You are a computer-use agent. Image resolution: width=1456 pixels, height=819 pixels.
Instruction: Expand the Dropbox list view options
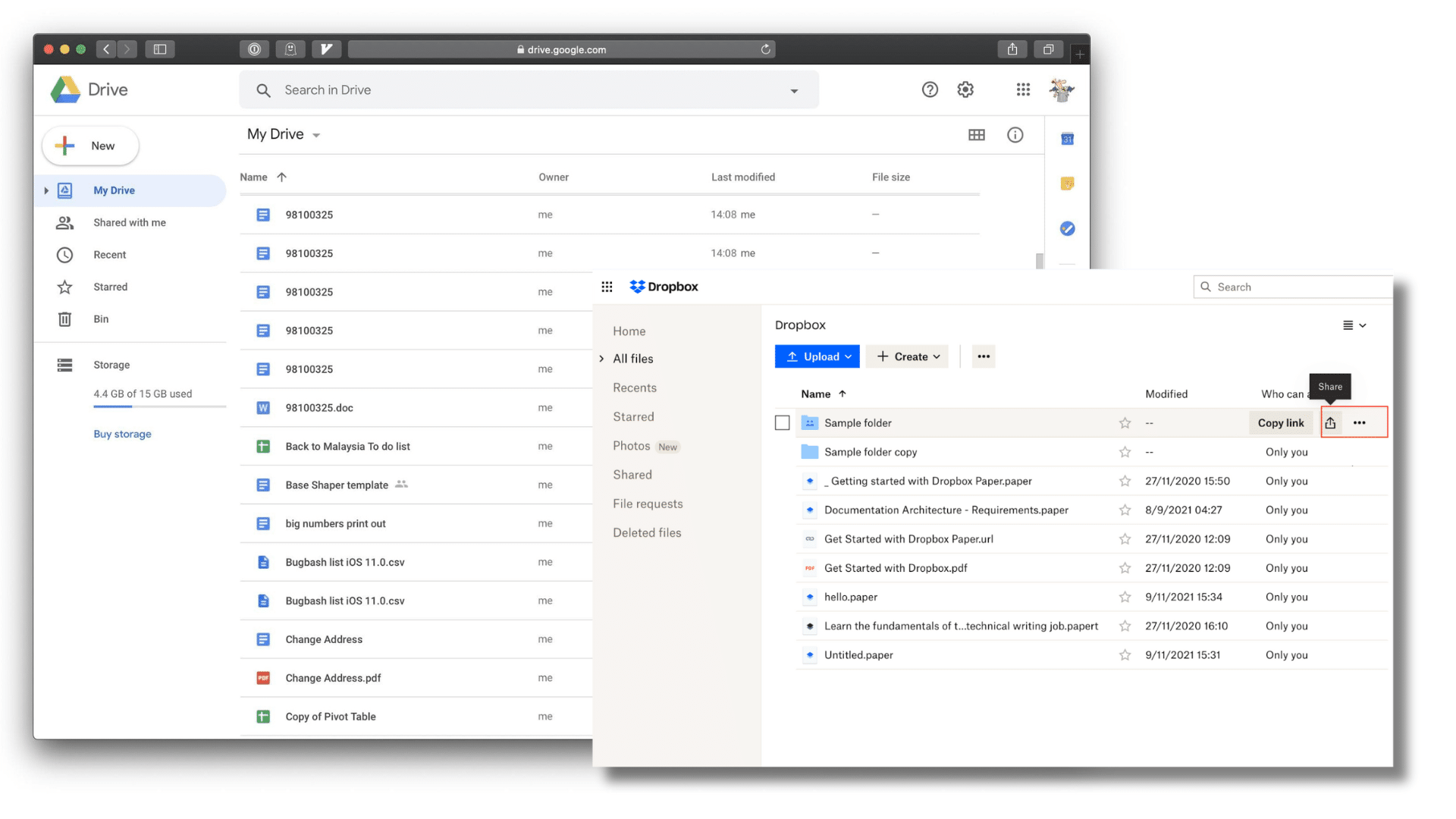1355,324
